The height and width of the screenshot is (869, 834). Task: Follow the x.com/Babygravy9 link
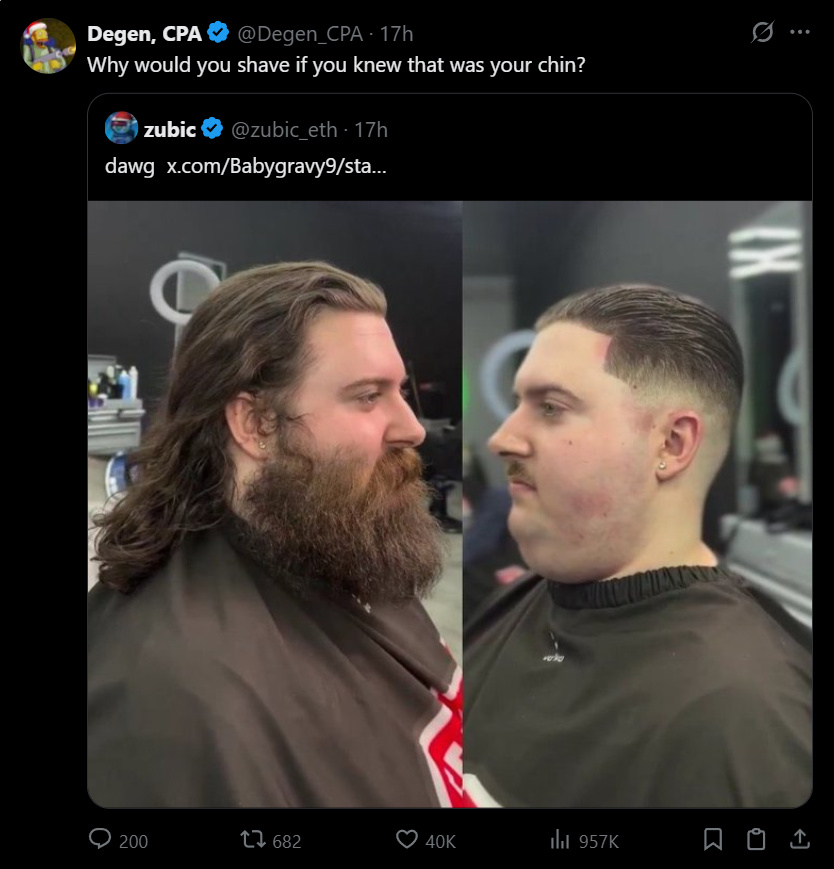click(276, 166)
